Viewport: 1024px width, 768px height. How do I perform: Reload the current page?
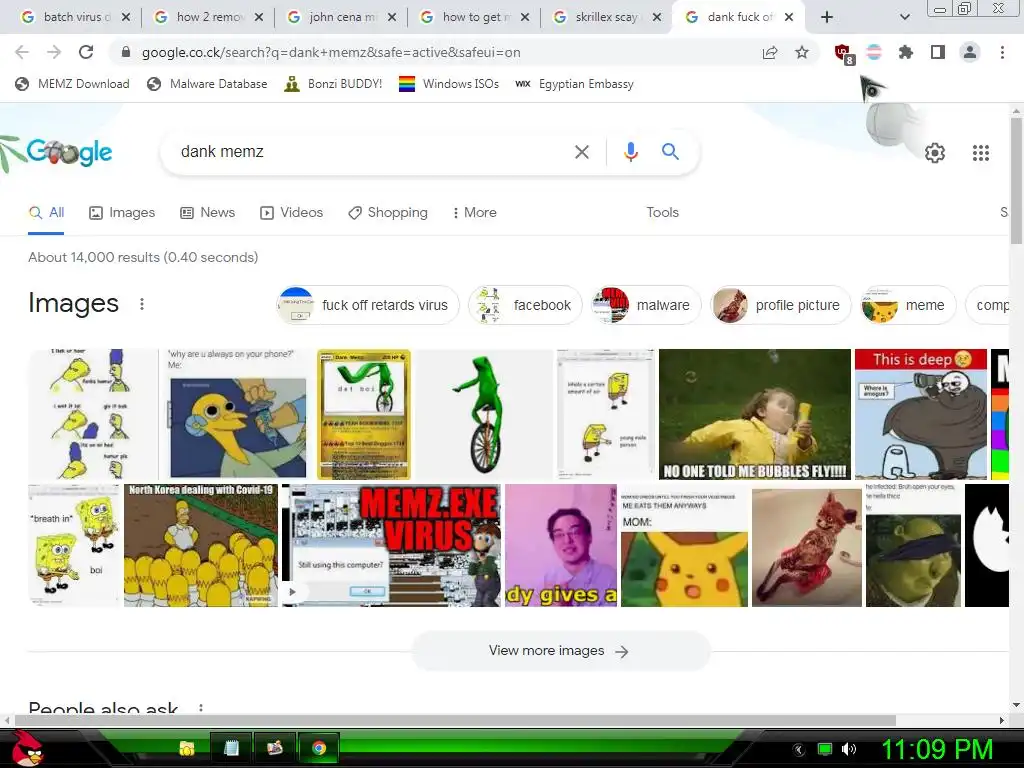pos(86,52)
